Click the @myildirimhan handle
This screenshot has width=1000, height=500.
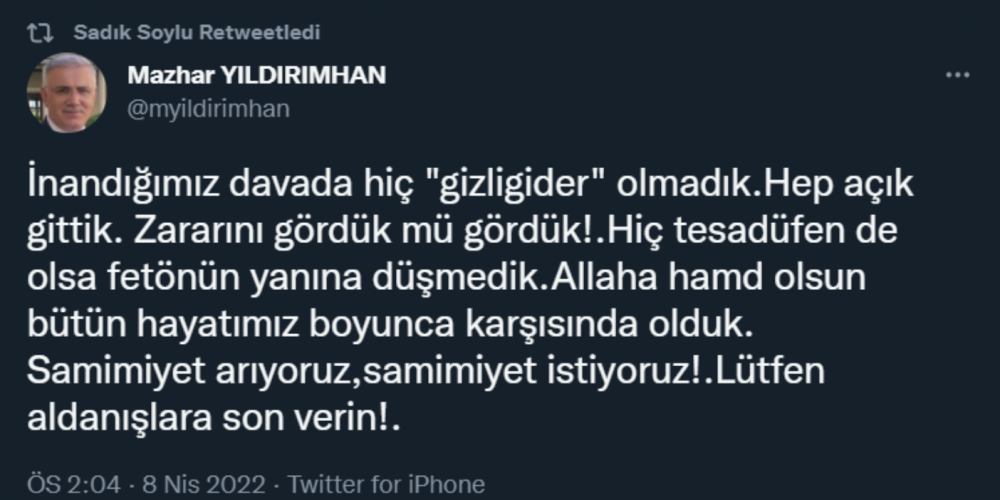(208, 109)
